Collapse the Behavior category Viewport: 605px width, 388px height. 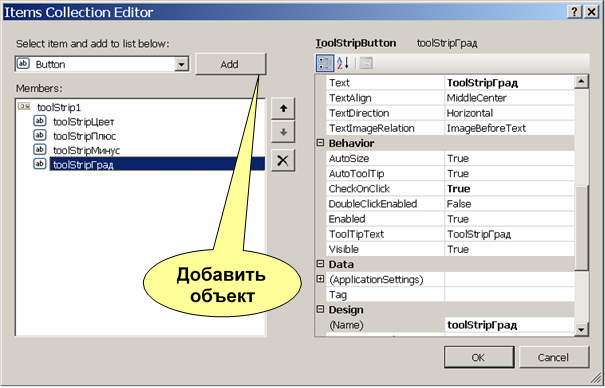coord(320,143)
